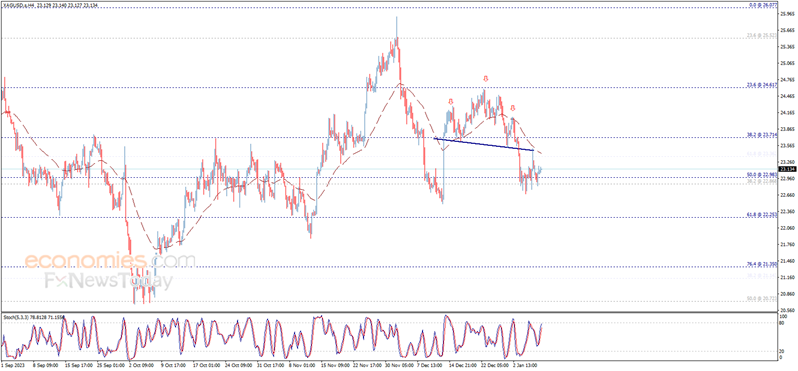Click the economies.com watermark logo
This screenshot has width=798, height=371.
point(110,261)
